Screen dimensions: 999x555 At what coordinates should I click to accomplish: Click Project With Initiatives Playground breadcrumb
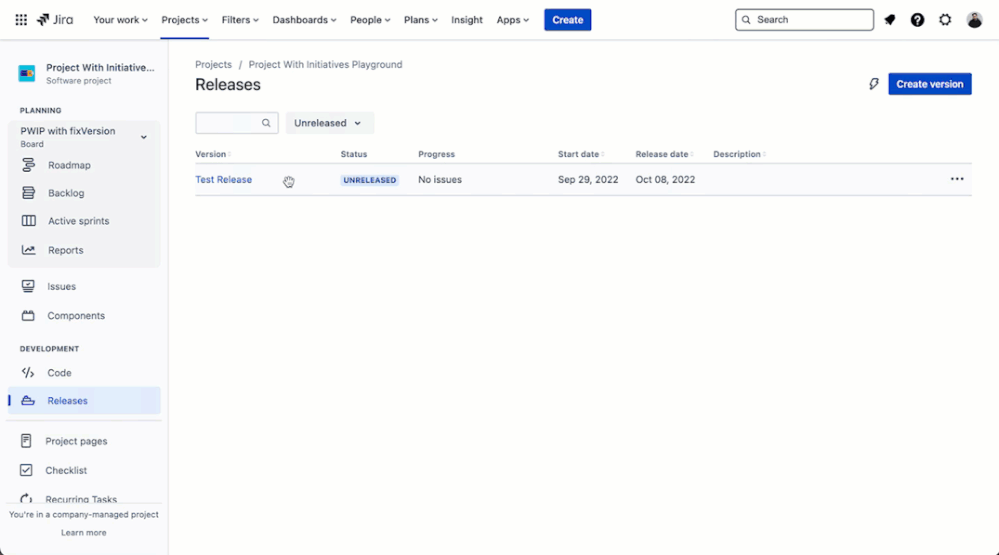point(325,64)
